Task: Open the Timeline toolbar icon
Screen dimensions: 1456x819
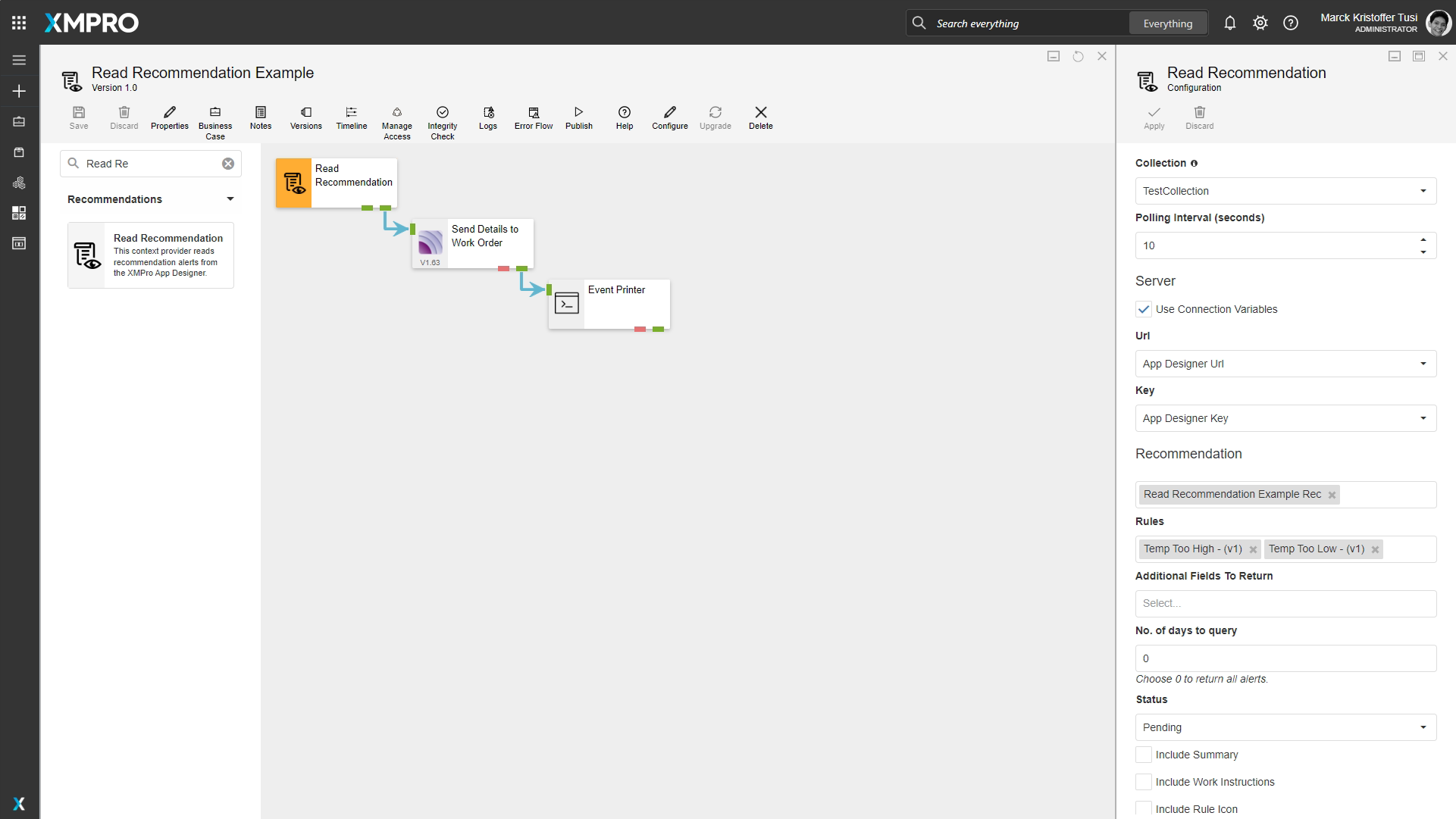Action: pyautogui.click(x=352, y=113)
